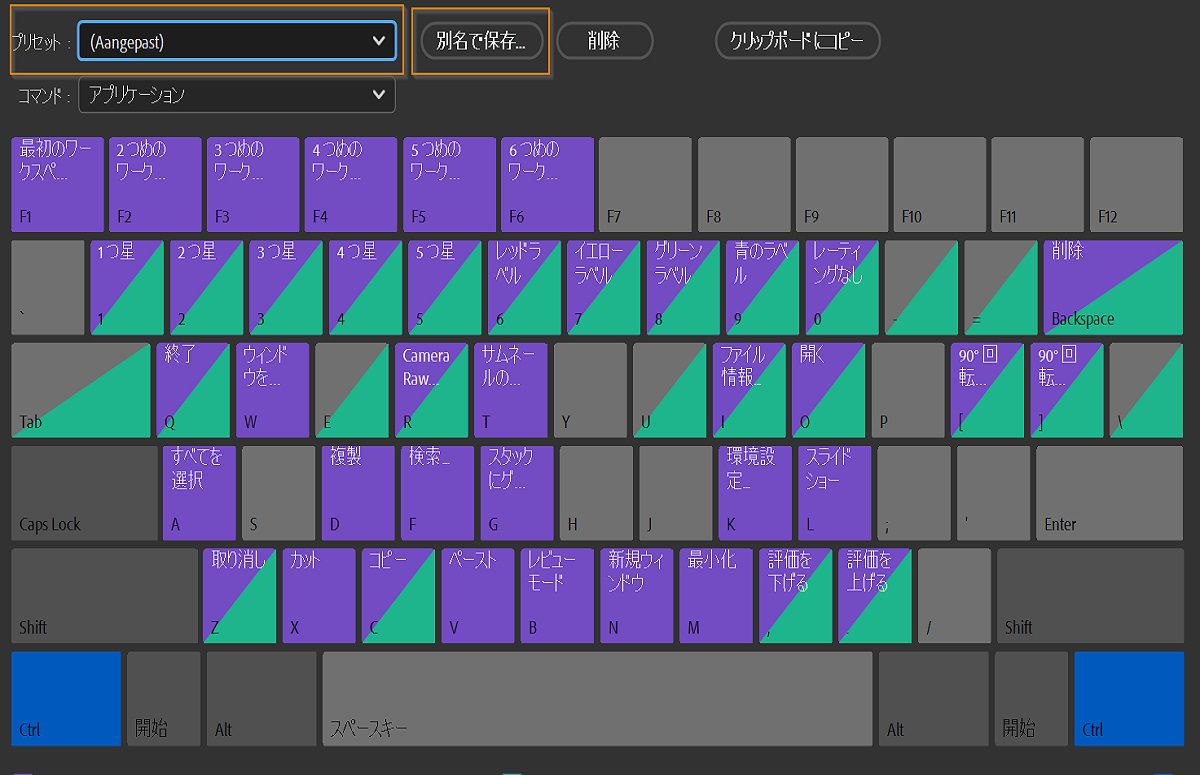
Task: Select the 9 key labeled 青のラベル
Action: click(x=763, y=287)
